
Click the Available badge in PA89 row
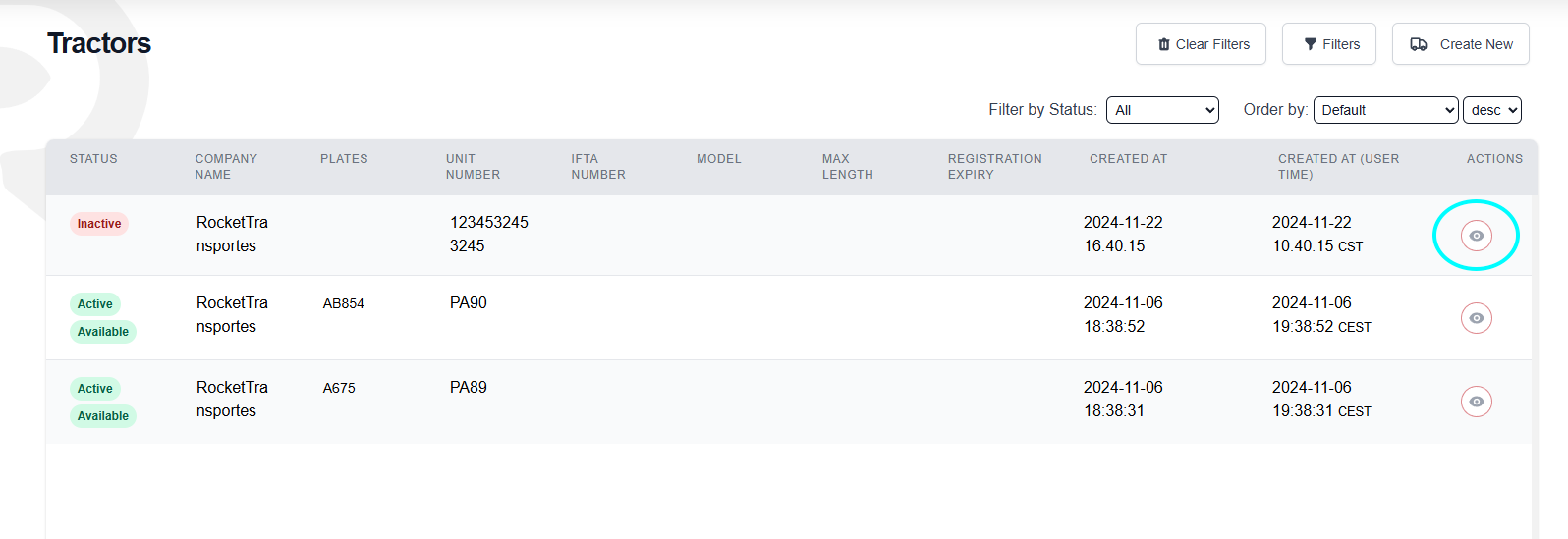(103, 416)
